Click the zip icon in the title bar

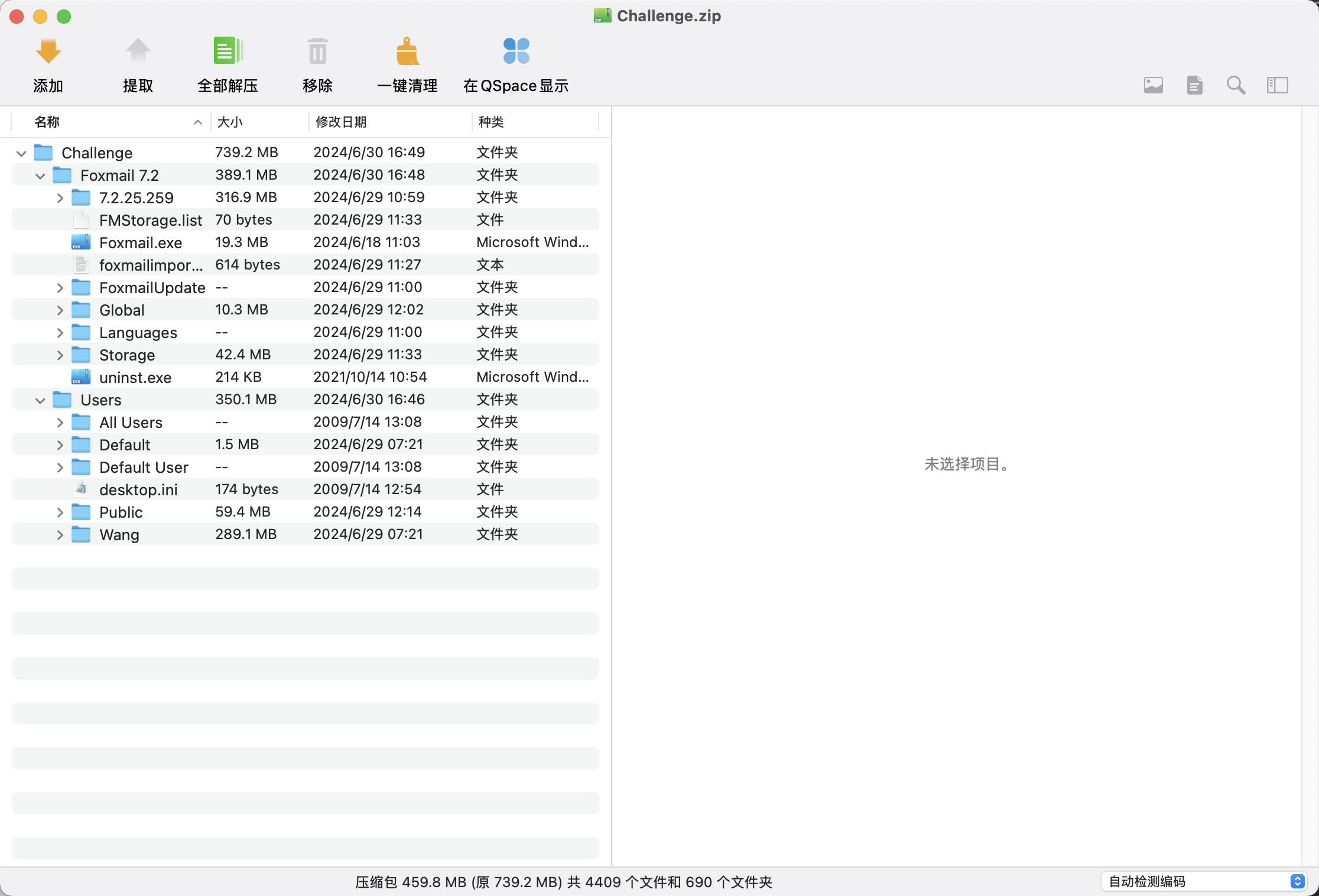pyautogui.click(x=602, y=16)
